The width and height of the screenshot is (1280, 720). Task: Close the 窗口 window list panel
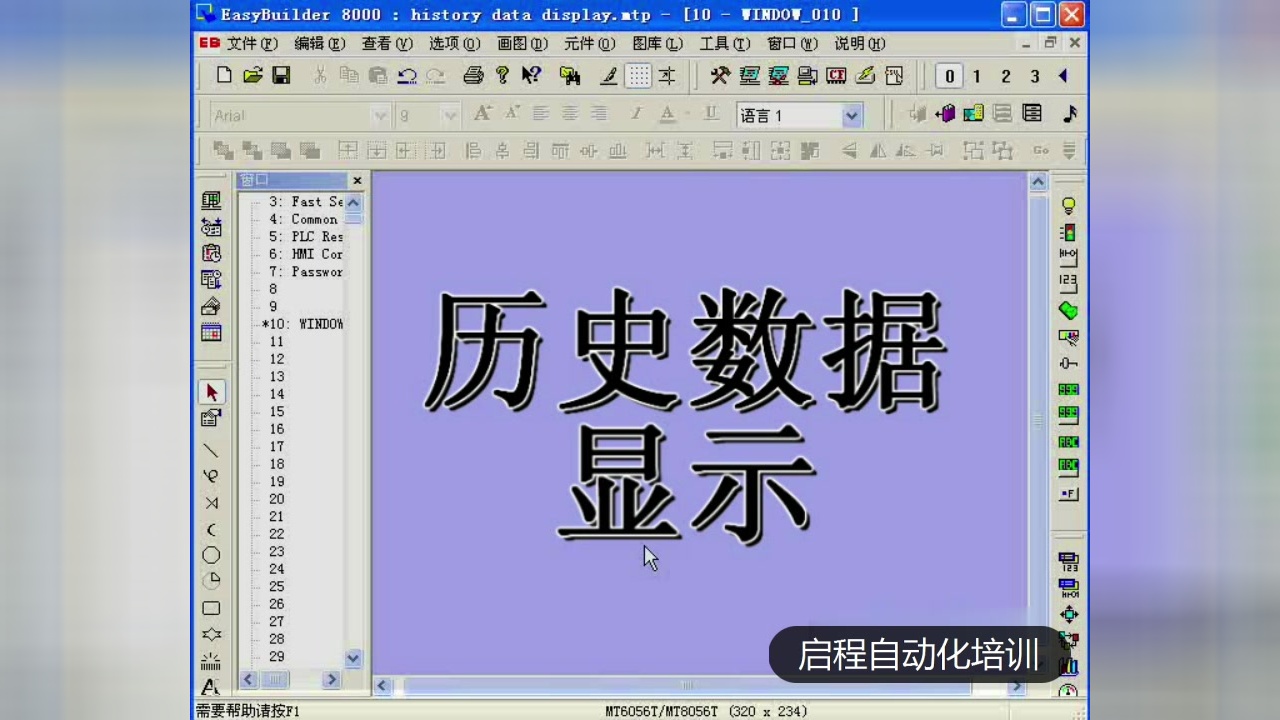click(357, 180)
